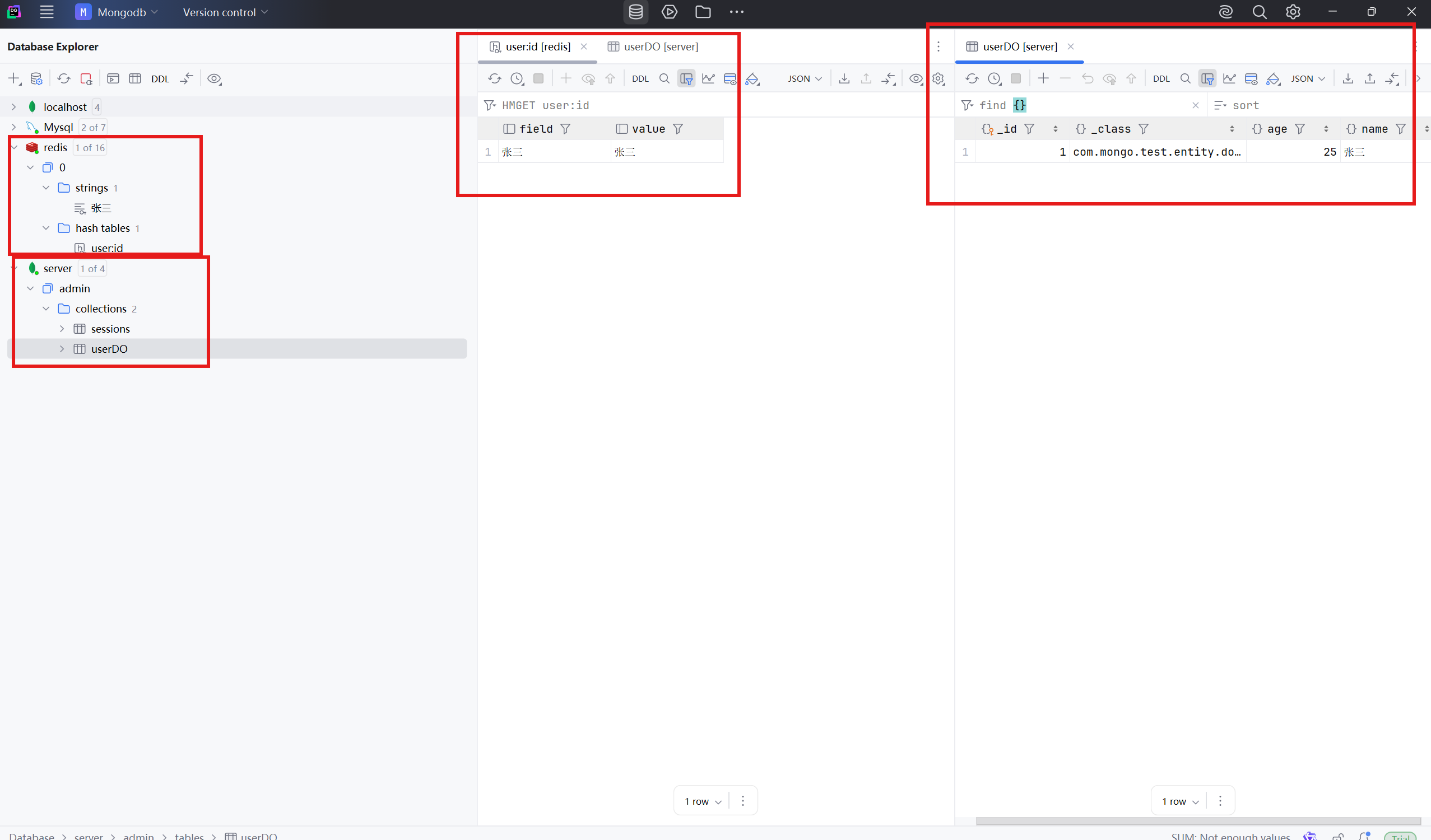
Task: Toggle value editor in the right userDO grid
Action: click(1251, 79)
